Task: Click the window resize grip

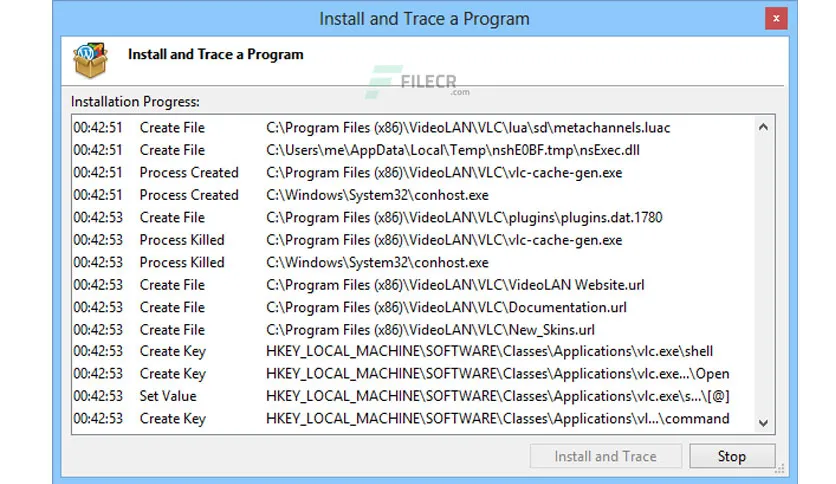Action: pyautogui.click(x=779, y=469)
